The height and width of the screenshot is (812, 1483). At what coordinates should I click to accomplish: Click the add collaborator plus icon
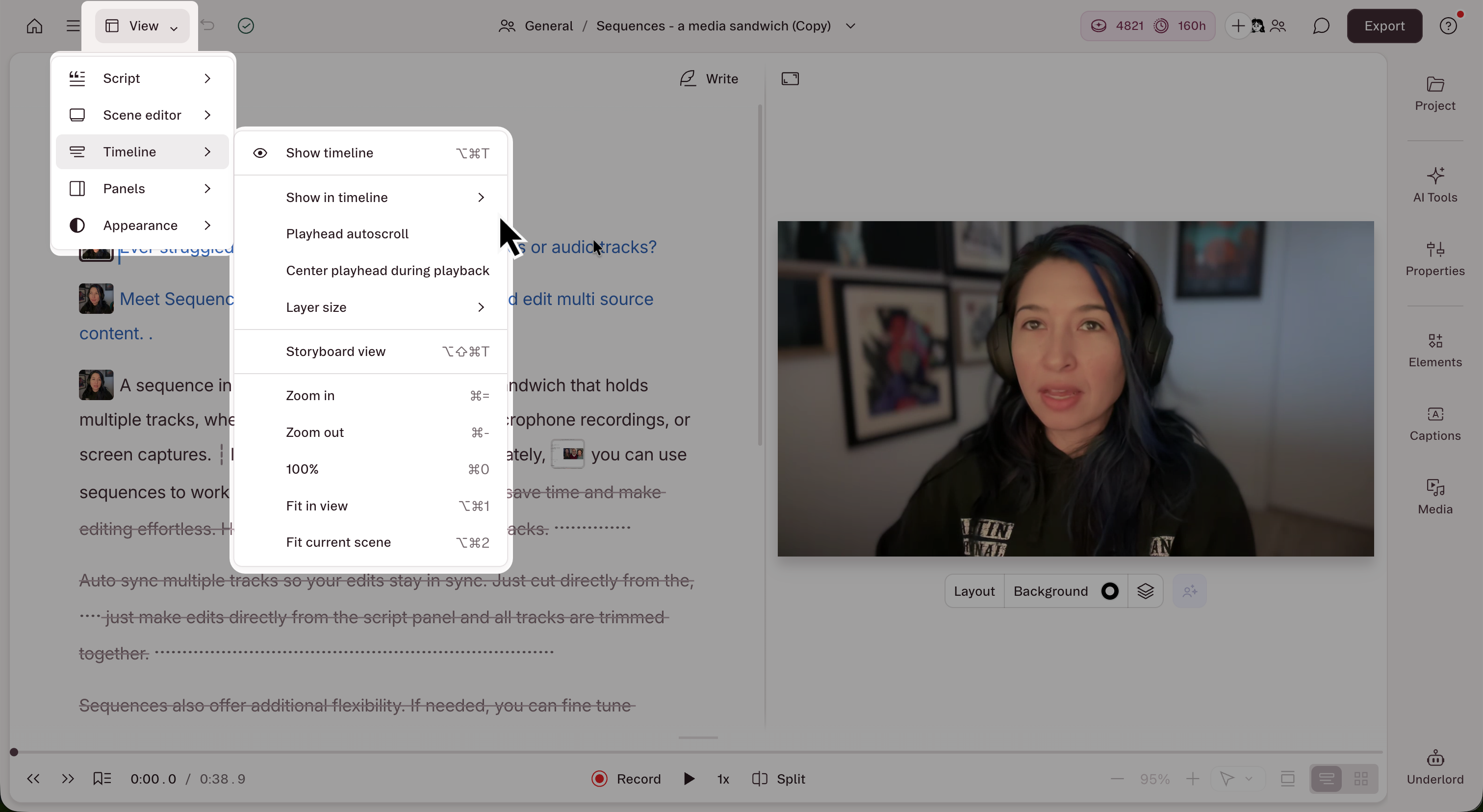pos(1237,26)
